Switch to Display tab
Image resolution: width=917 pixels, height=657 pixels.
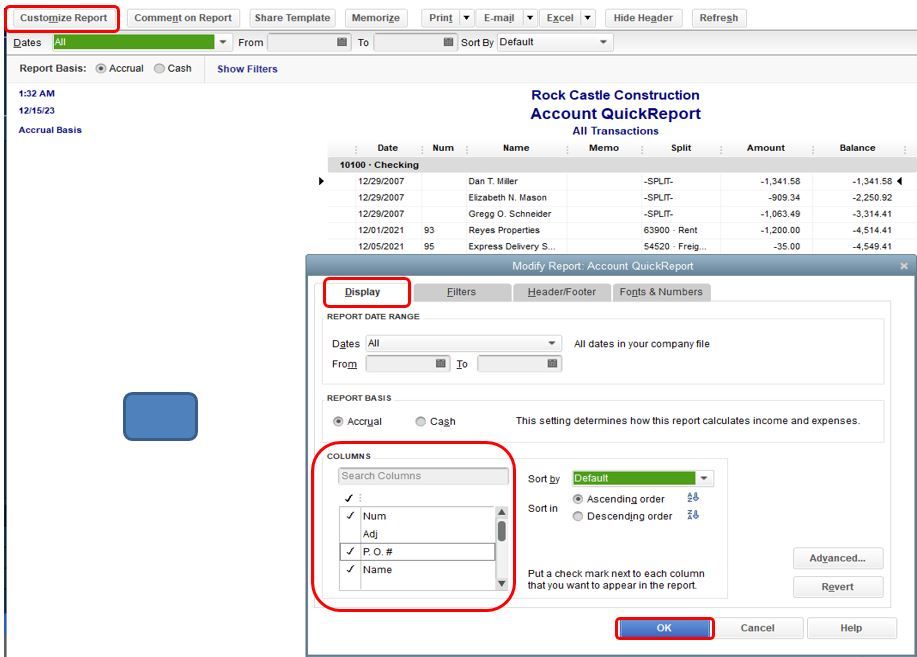pos(363,292)
